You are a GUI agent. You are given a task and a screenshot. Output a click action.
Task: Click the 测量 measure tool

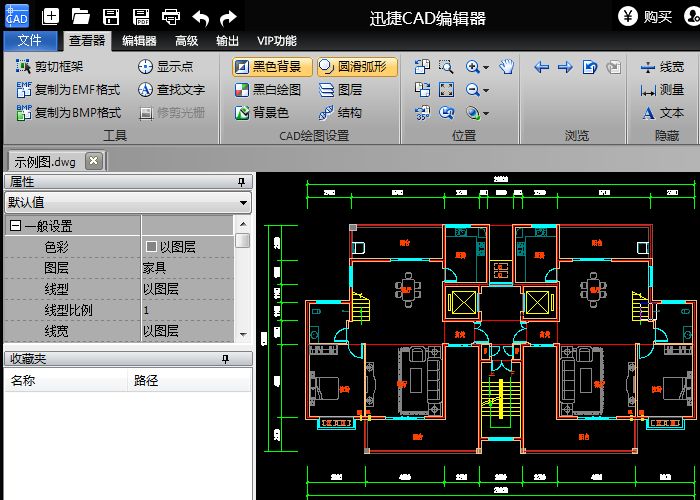tap(662, 90)
